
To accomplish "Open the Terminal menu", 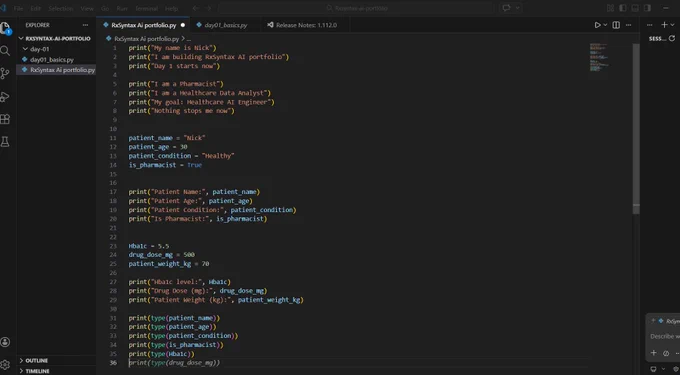I will 146,8.
